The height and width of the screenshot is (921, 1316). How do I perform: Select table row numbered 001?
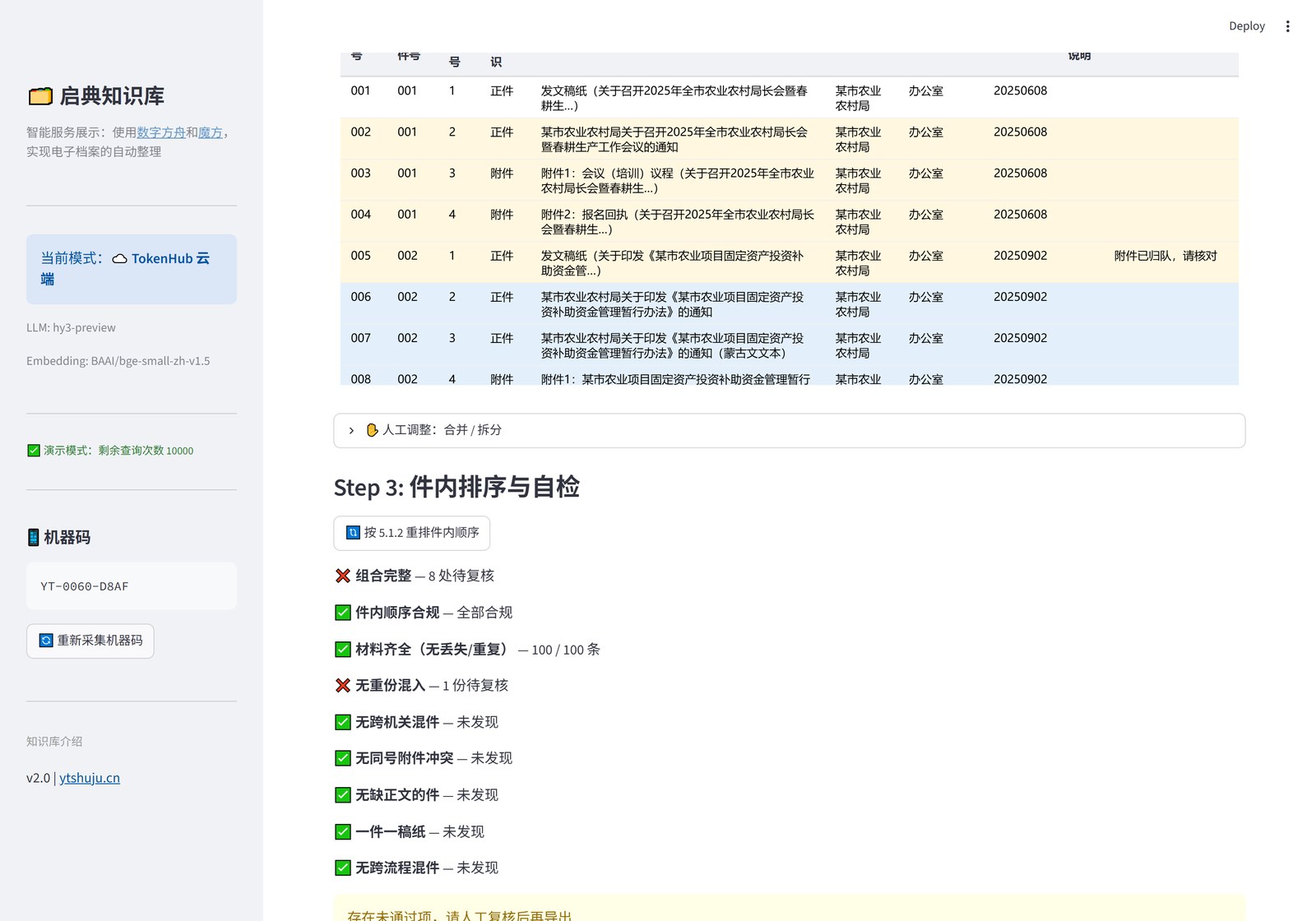(x=789, y=98)
